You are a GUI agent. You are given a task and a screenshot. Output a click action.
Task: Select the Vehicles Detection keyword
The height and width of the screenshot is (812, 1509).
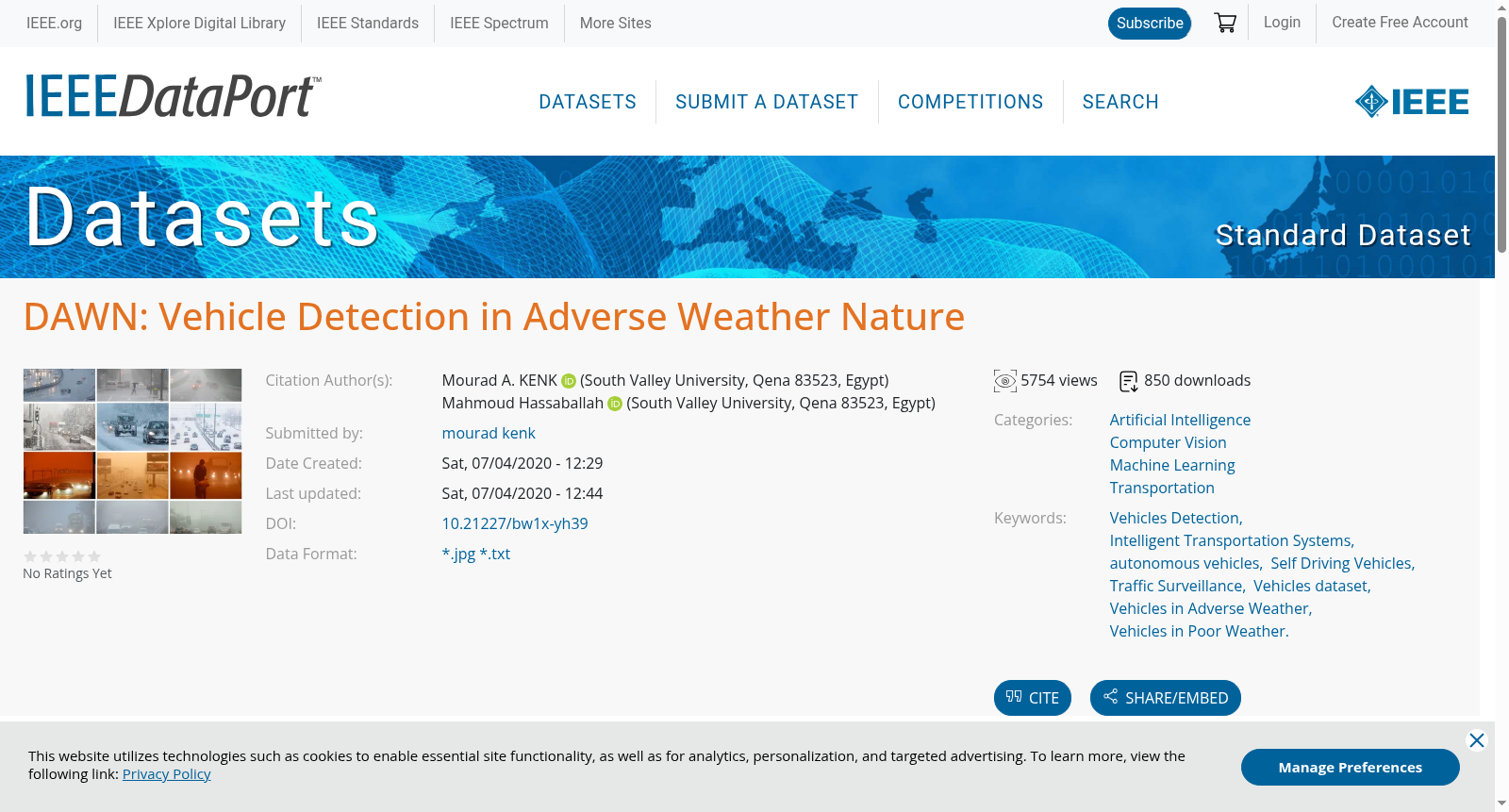point(1175,519)
